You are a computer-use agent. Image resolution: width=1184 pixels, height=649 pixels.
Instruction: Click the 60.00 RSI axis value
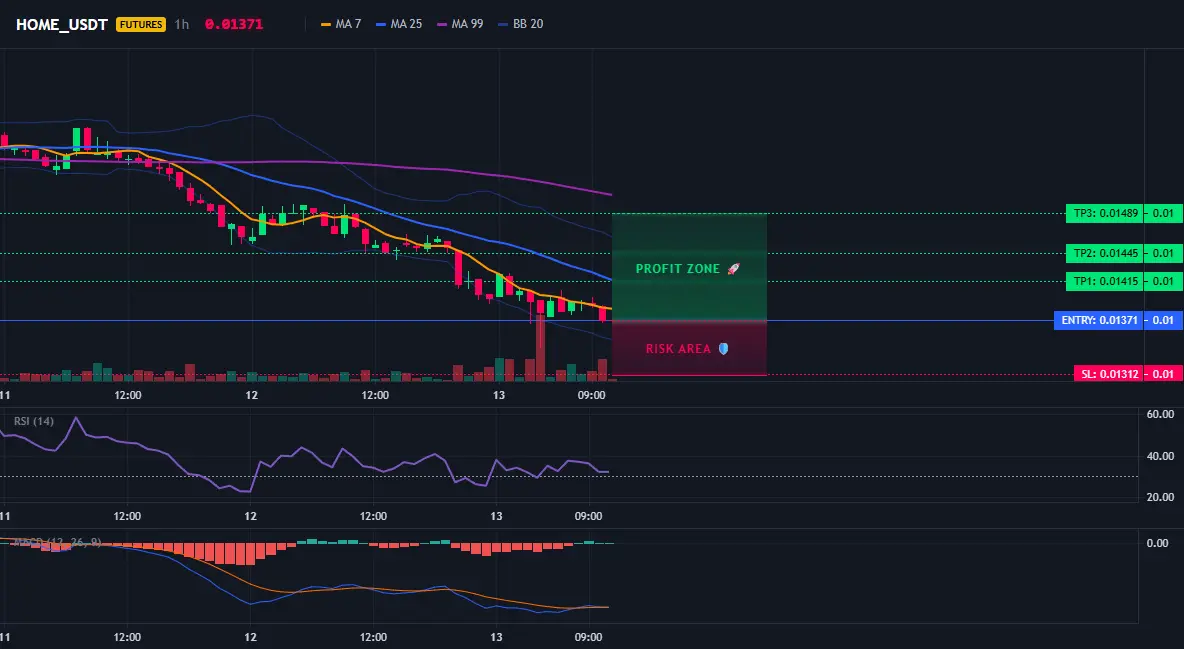point(1160,414)
